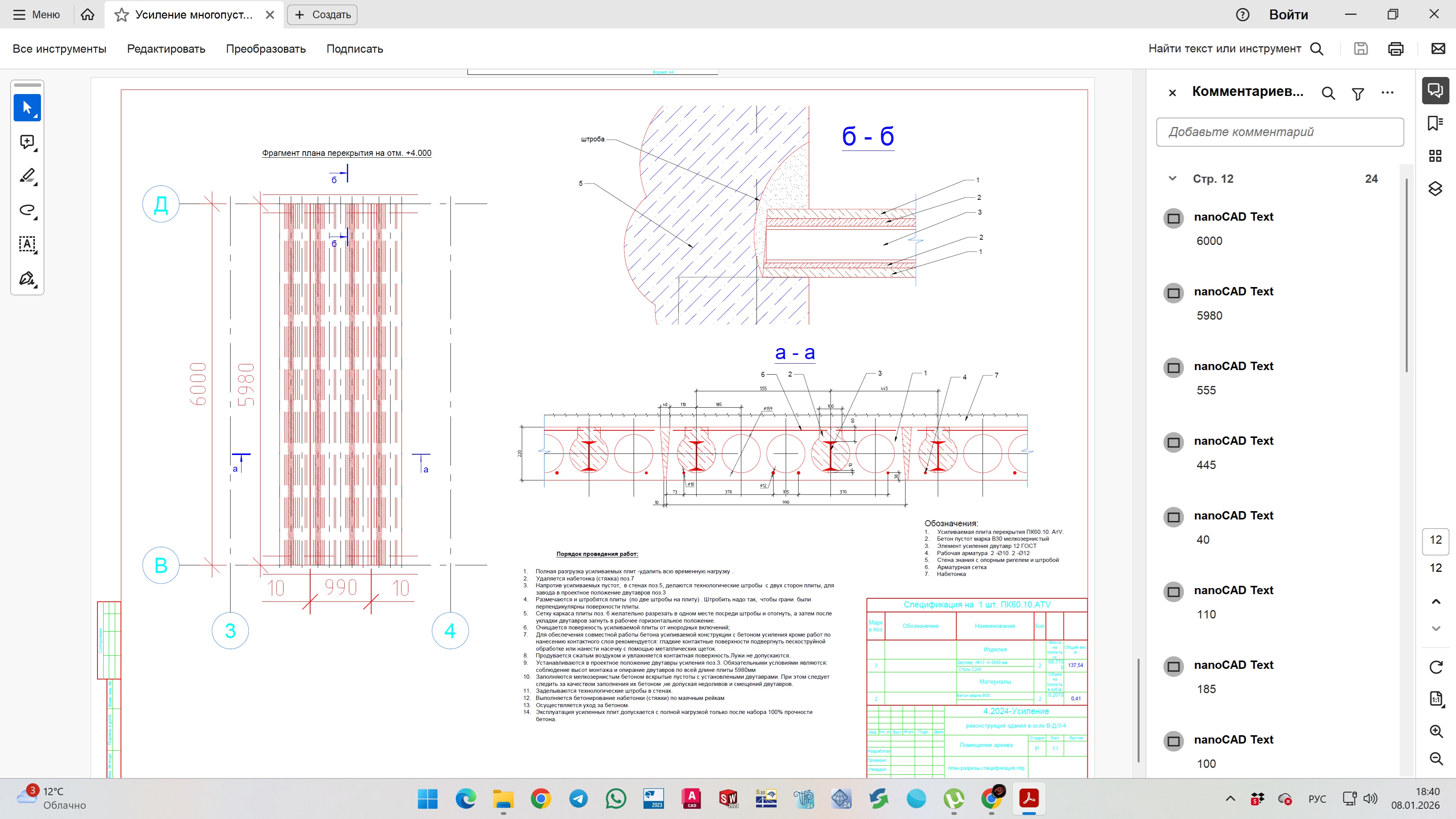1456x819 pixels.
Task: Open File Explorer from taskbar
Action: point(503,799)
